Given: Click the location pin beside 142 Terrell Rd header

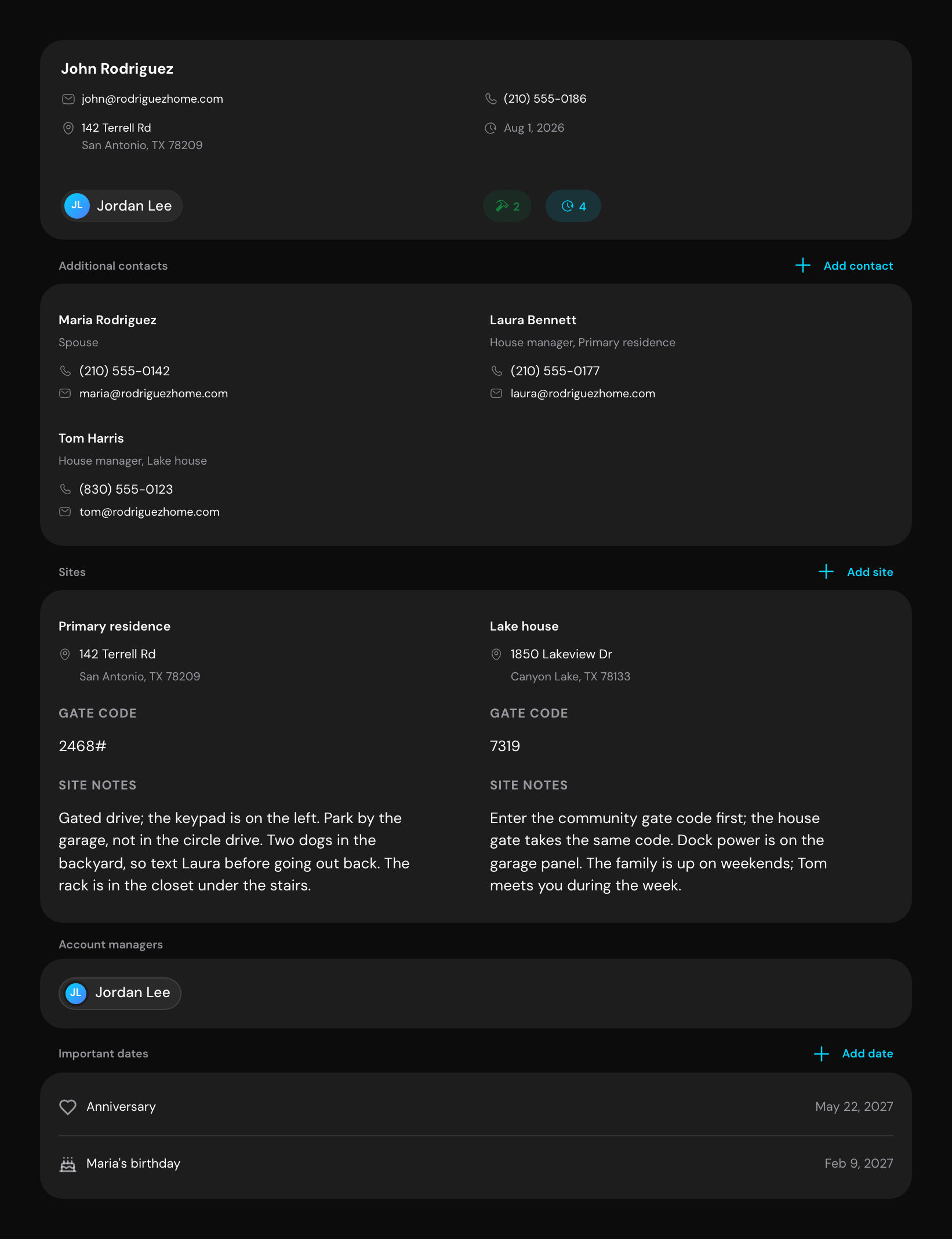Looking at the screenshot, I should (x=68, y=128).
